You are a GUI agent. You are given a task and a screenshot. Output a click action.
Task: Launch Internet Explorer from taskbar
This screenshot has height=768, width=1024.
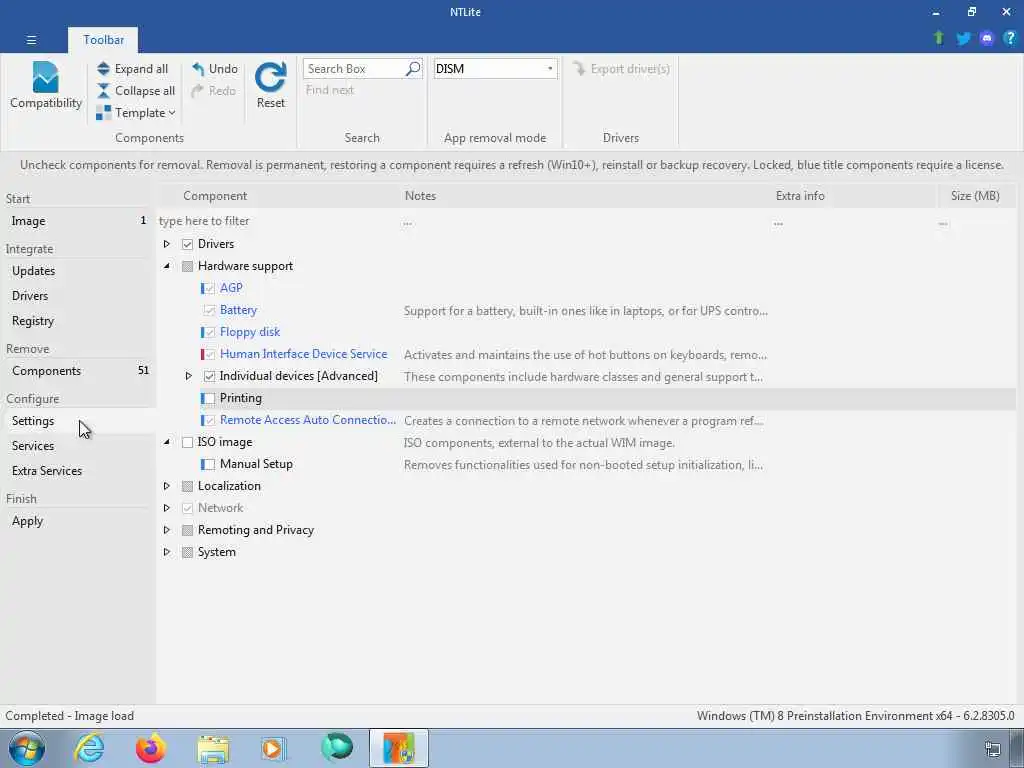tap(89, 748)
